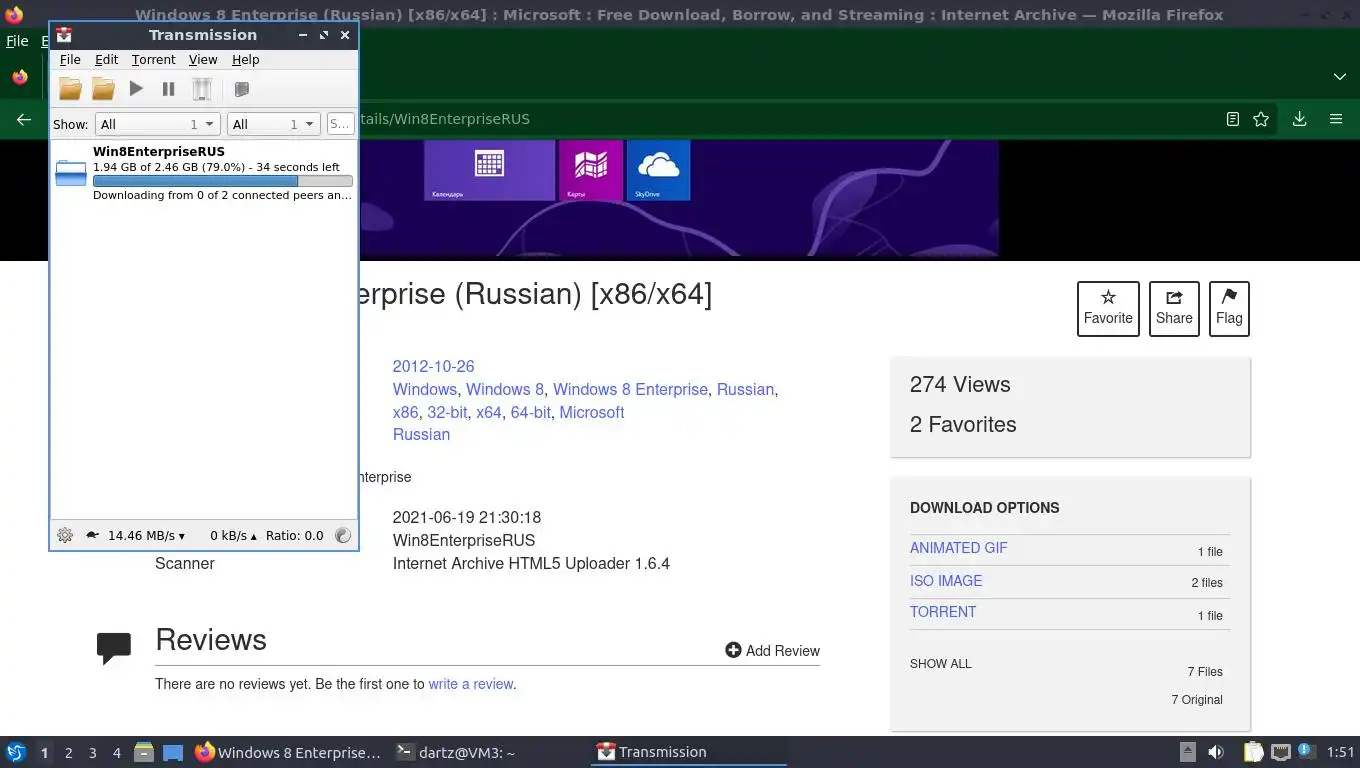Switch to workspace 2 in taskbar
1360x768 pixels.
pos(68,753)
